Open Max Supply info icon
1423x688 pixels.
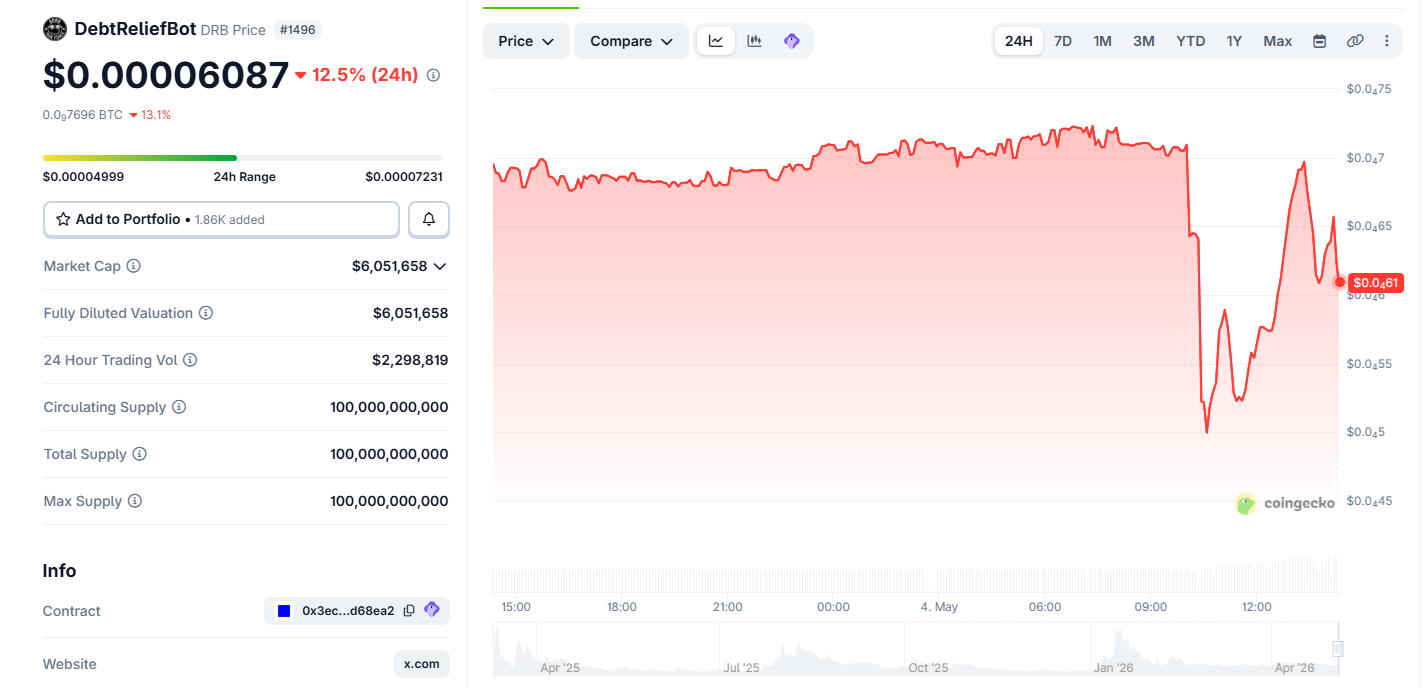point(134,501)
